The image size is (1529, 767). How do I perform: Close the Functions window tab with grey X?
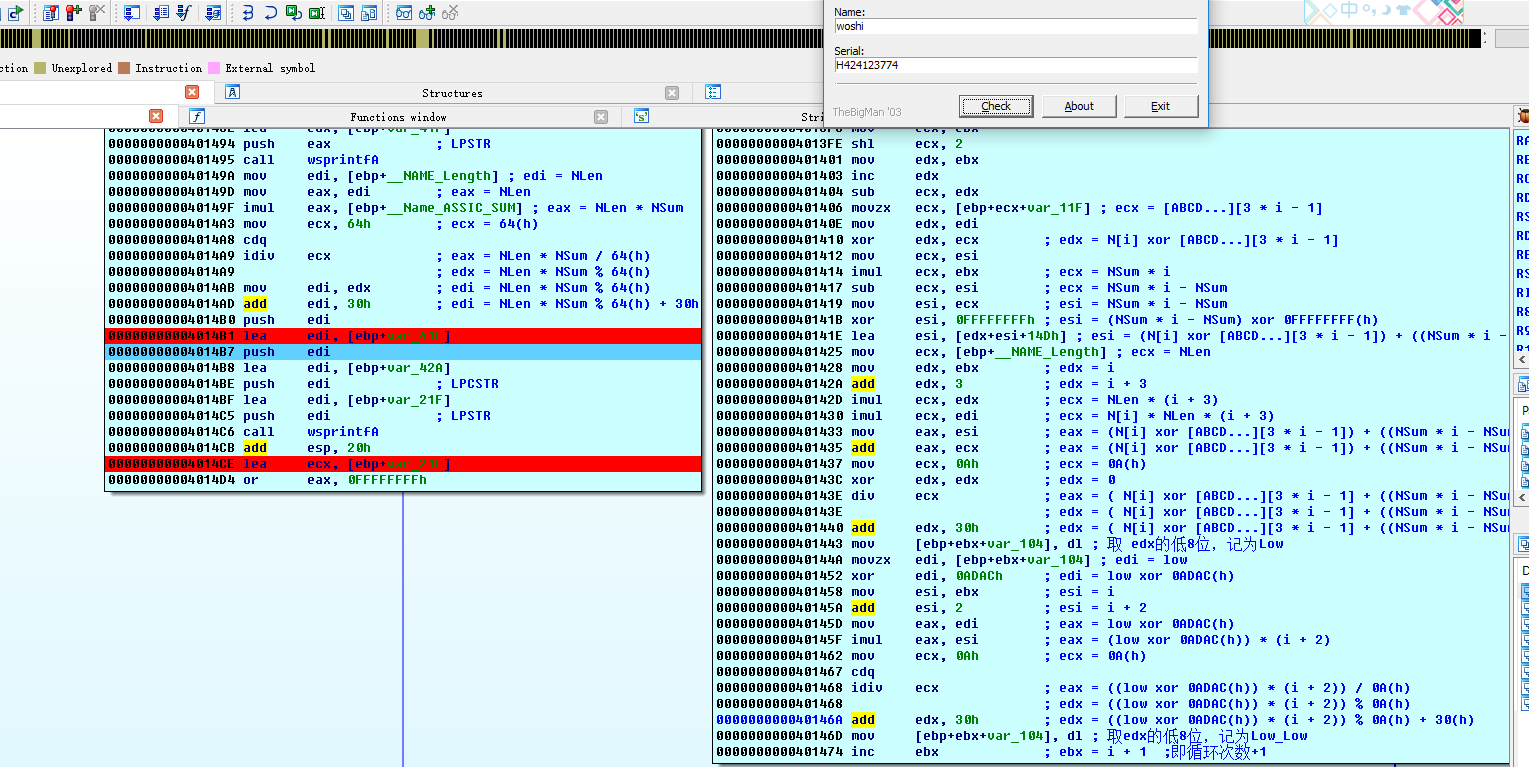click(601, 116)
